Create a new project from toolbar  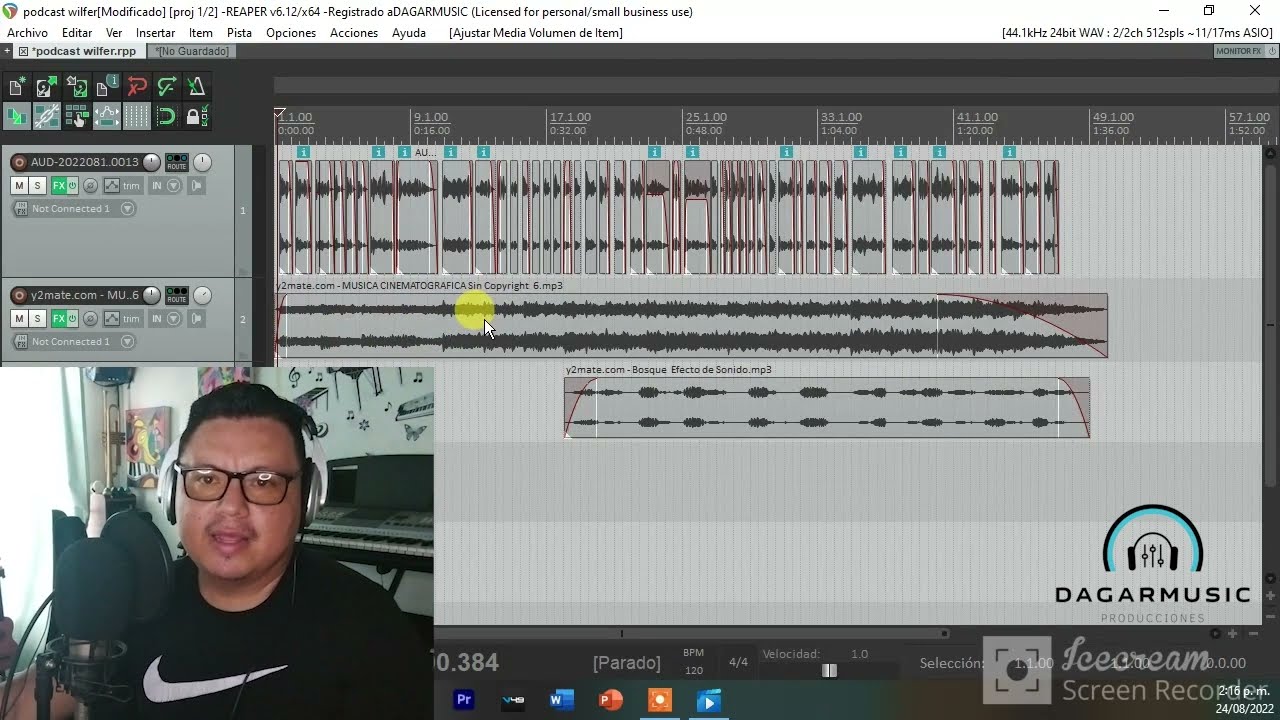17,87
